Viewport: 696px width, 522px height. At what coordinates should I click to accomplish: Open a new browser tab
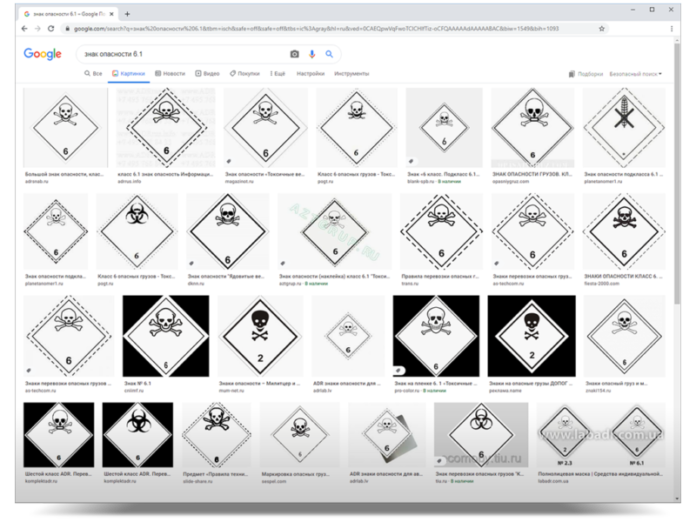coord(127,13)
